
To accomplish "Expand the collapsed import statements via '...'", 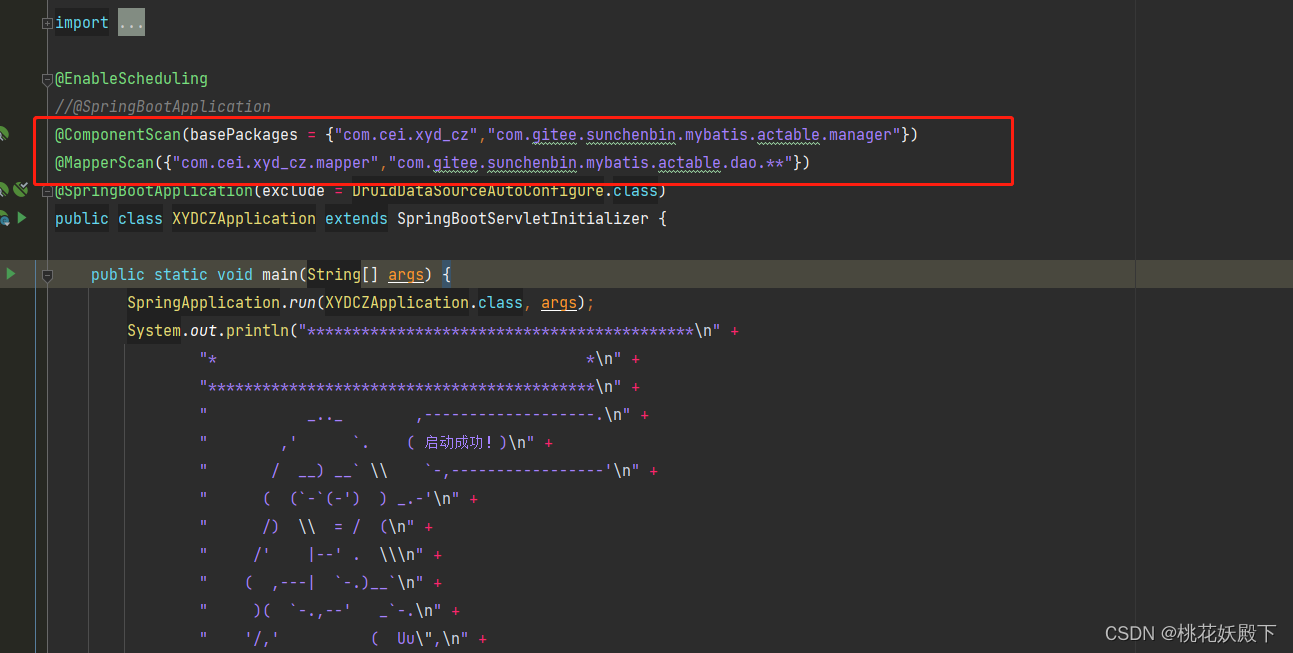I will (x=130, y=21).
